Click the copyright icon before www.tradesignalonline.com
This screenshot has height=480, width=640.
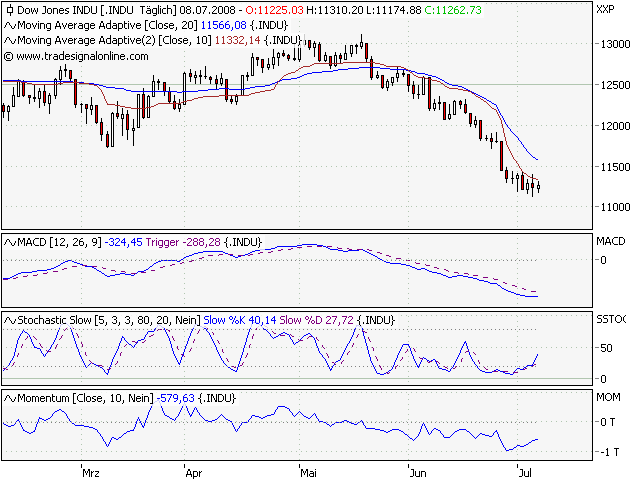pyautogui.click(x=9, y=55)
